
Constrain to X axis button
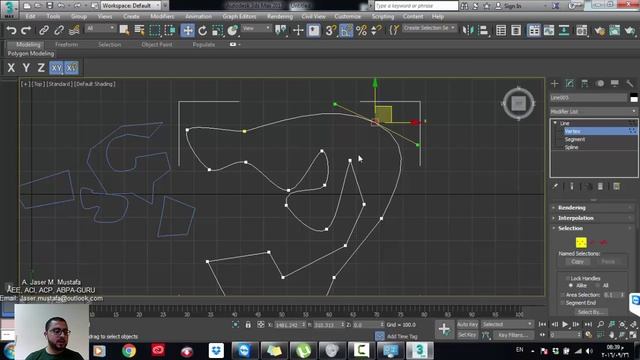(11, 68)
